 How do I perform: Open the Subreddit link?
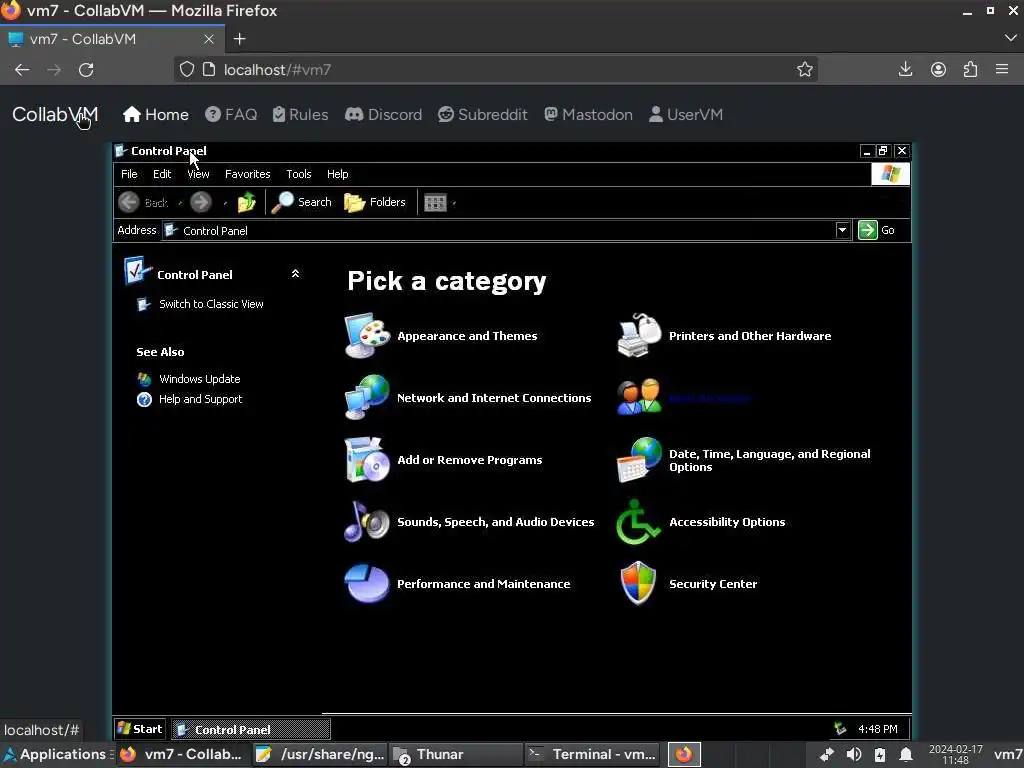click(x=483, y=114)
